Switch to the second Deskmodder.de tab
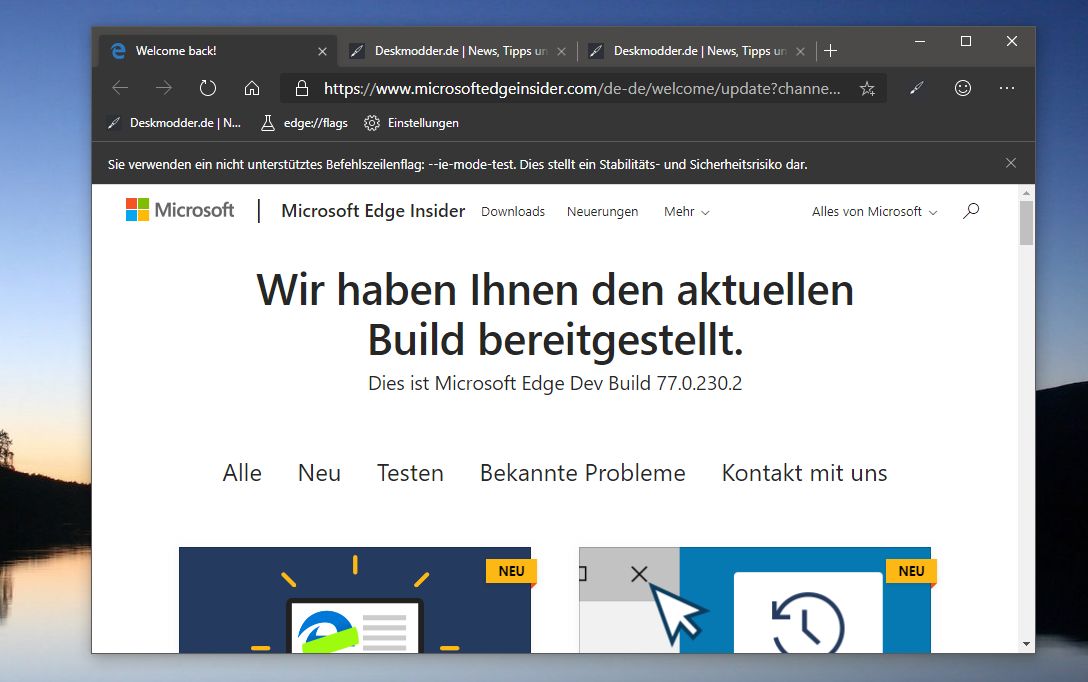This screenshot has height=682, width=1088. 458,51
